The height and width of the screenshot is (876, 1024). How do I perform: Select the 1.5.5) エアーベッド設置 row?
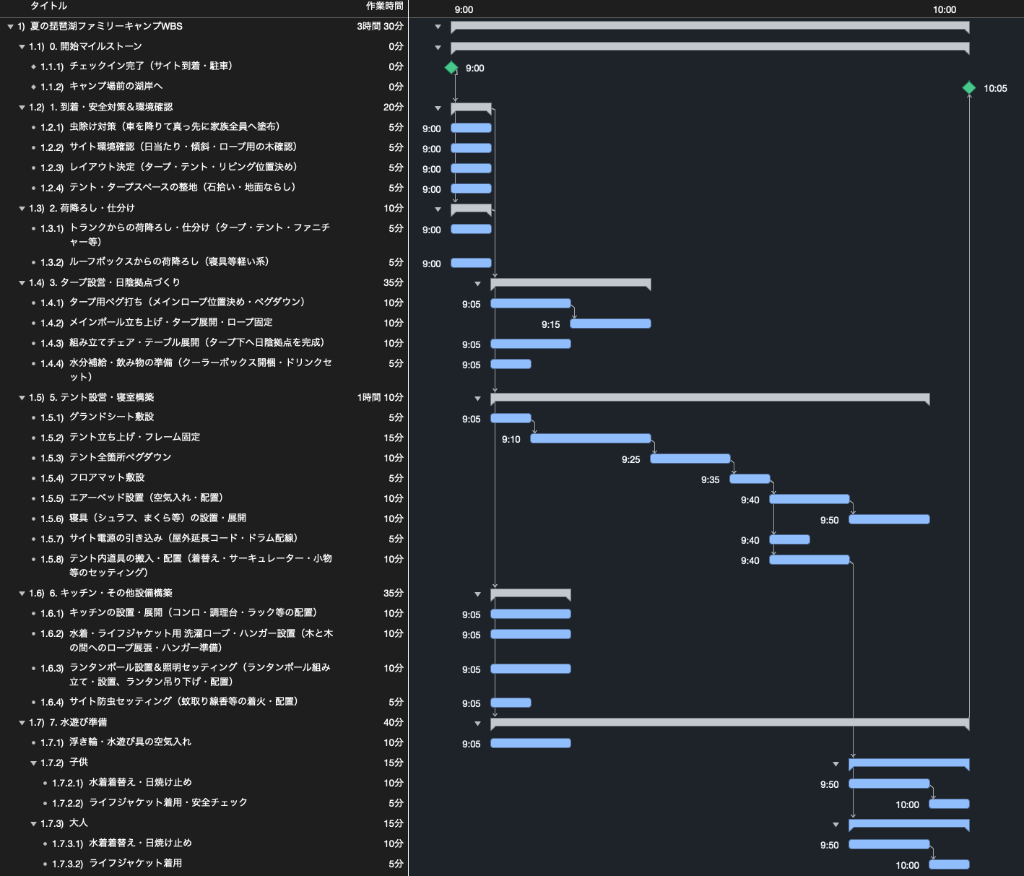tap(204, 498)
